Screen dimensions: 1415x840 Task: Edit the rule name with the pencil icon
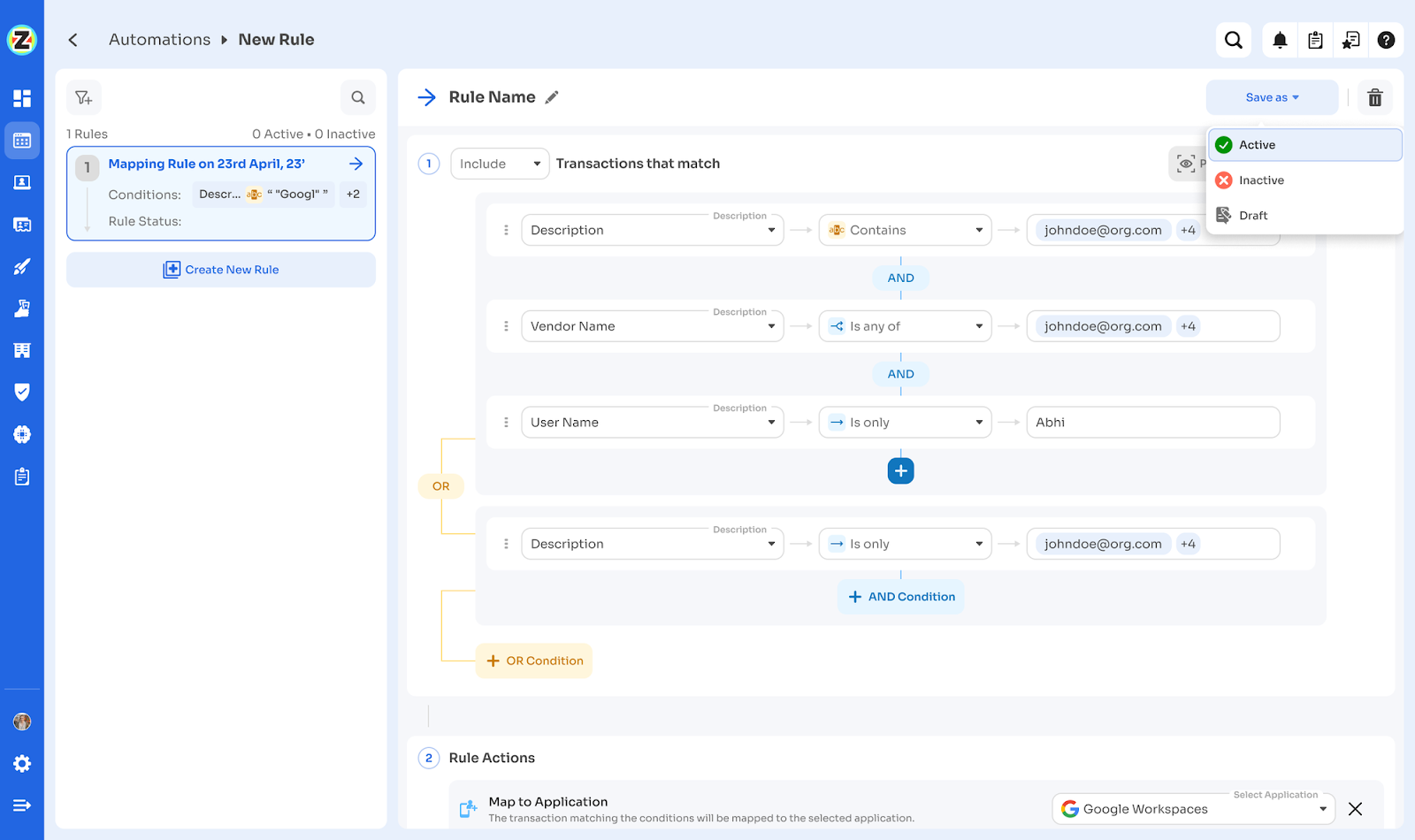point(552,97)
